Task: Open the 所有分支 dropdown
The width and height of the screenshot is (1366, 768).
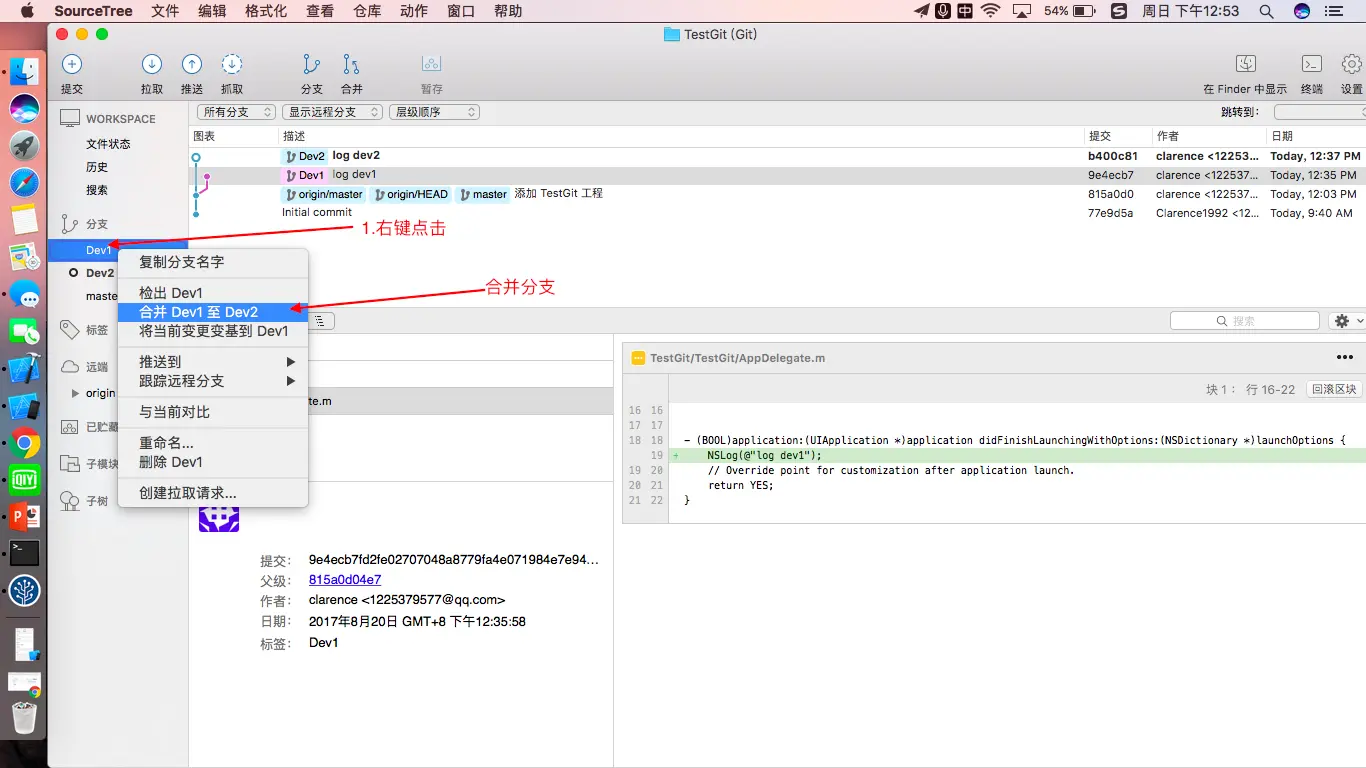Action: point(236,112)
